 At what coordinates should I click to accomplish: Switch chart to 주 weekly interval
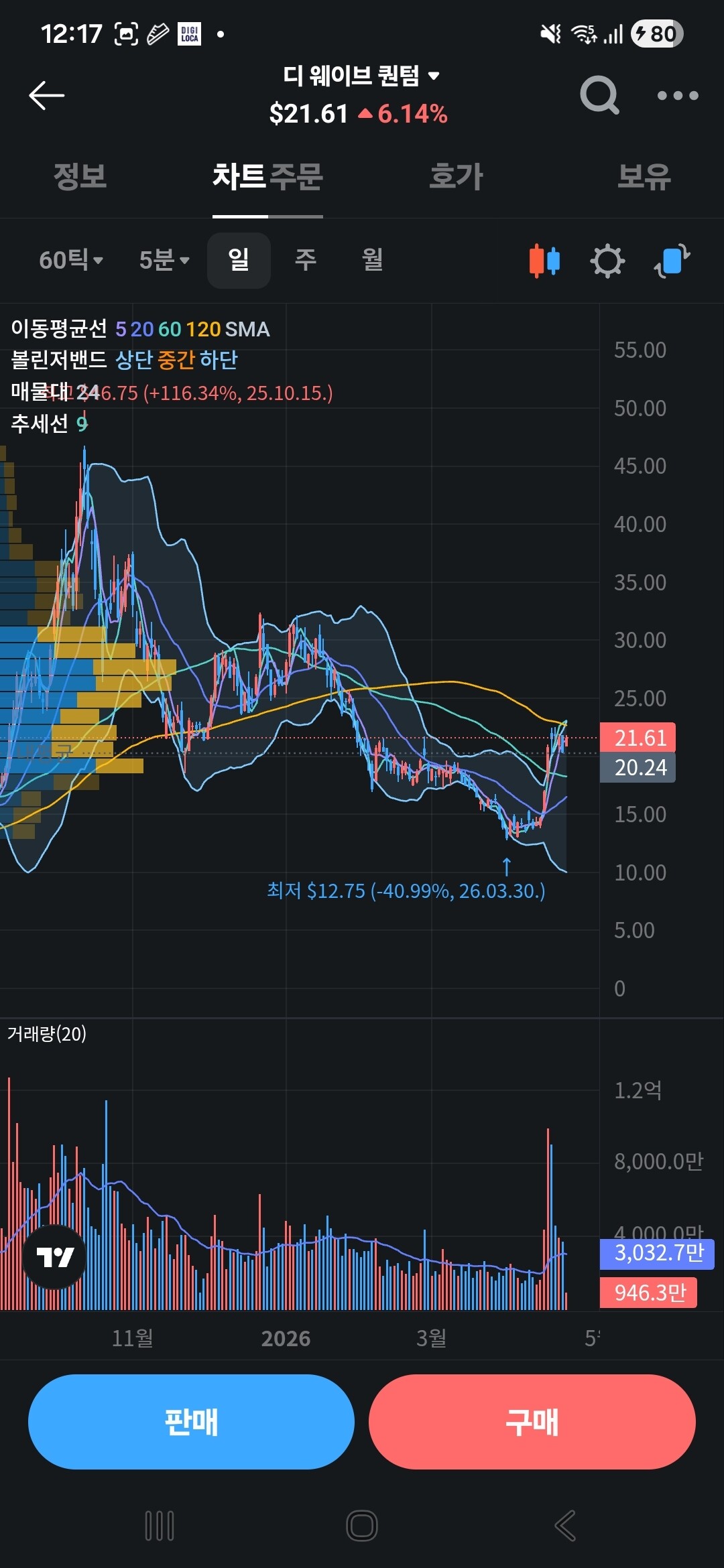(x=306, y=260)
